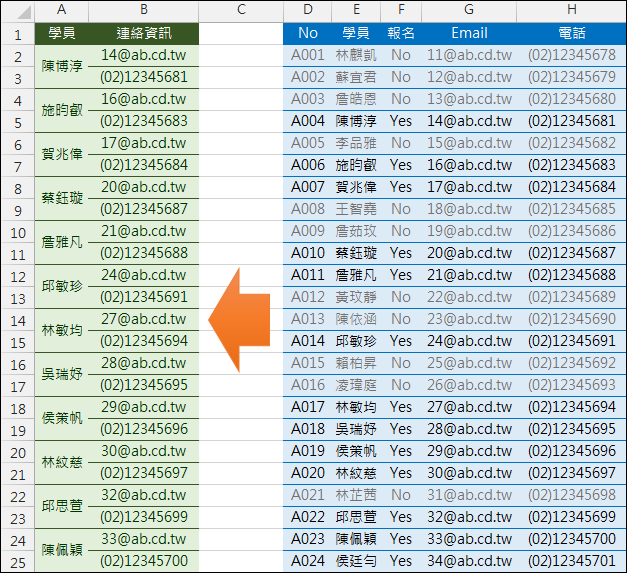Click merged cell 陳佩穎 in column A
Screen dimensions: 627x573
(62, 550)
